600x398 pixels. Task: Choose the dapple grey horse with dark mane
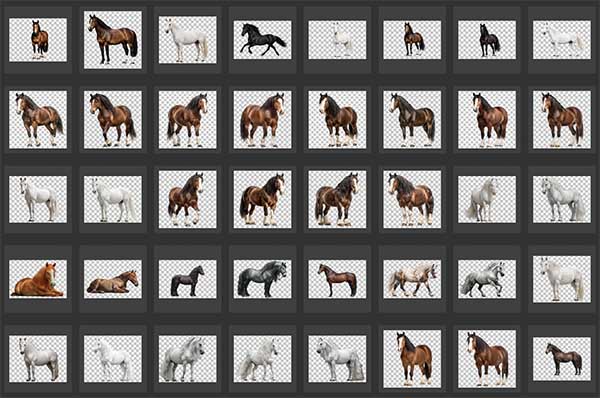[262, 279]
